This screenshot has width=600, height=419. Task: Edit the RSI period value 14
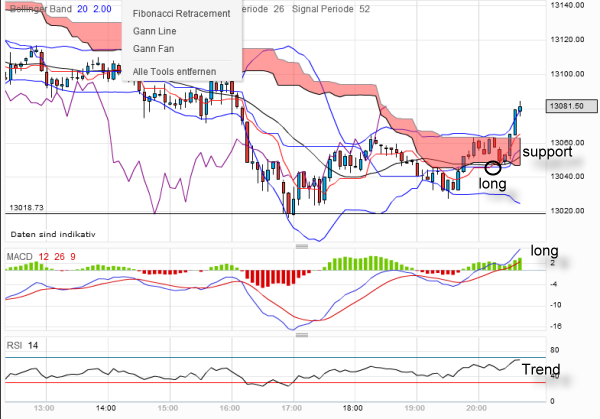[33, 346]
